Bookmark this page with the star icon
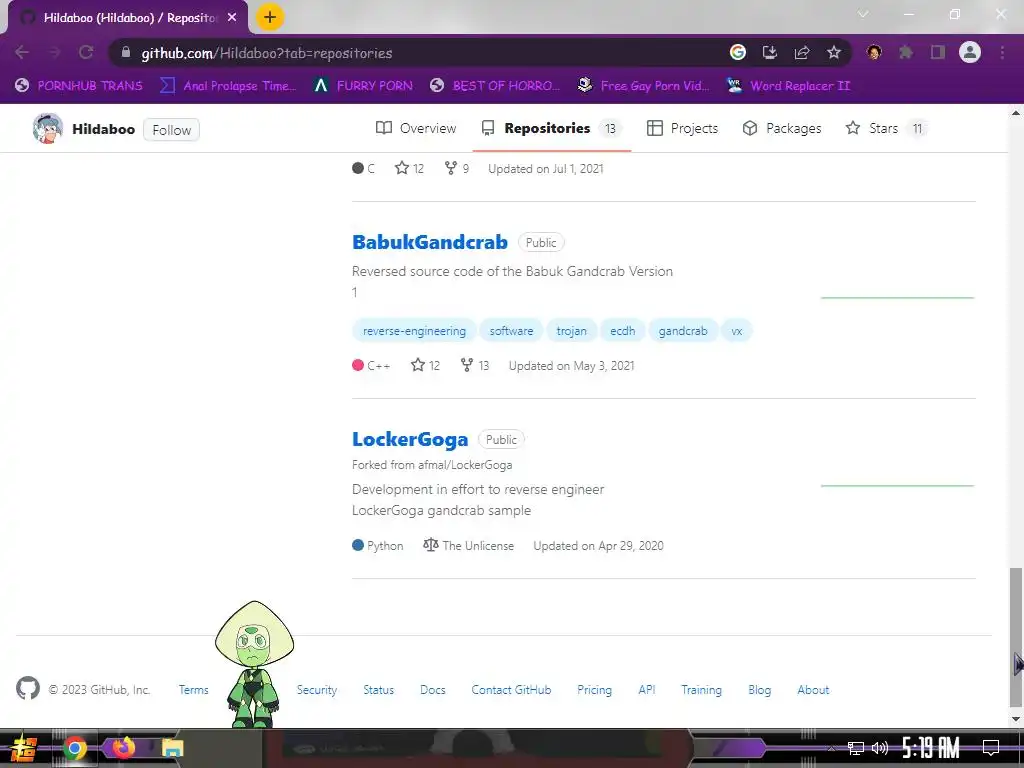Viewport: 1024px width, 768px height. point(834,52)
